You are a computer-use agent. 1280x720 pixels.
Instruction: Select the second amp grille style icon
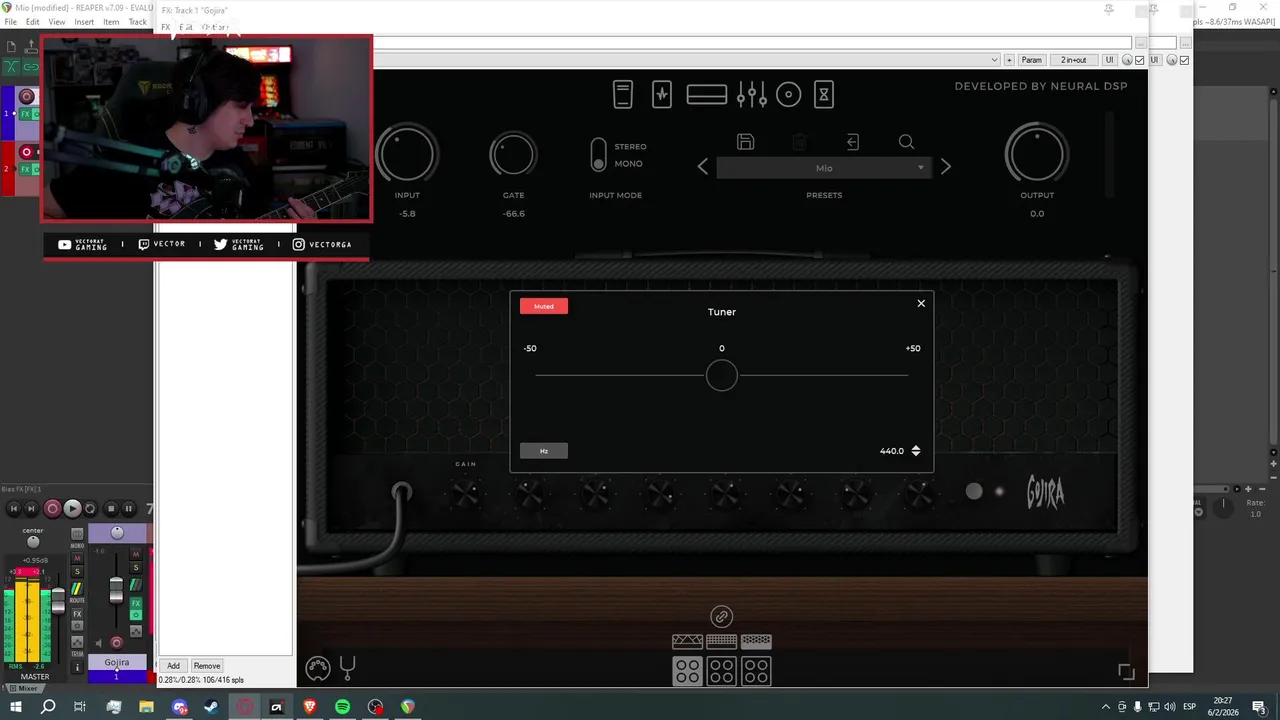click(x=721, y=641)
